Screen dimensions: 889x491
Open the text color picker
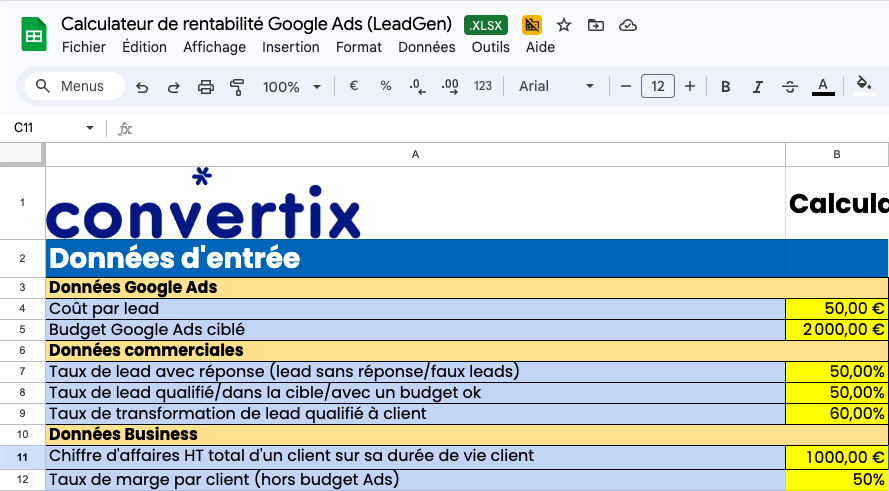pyautogui.click(x=823, y=87)
